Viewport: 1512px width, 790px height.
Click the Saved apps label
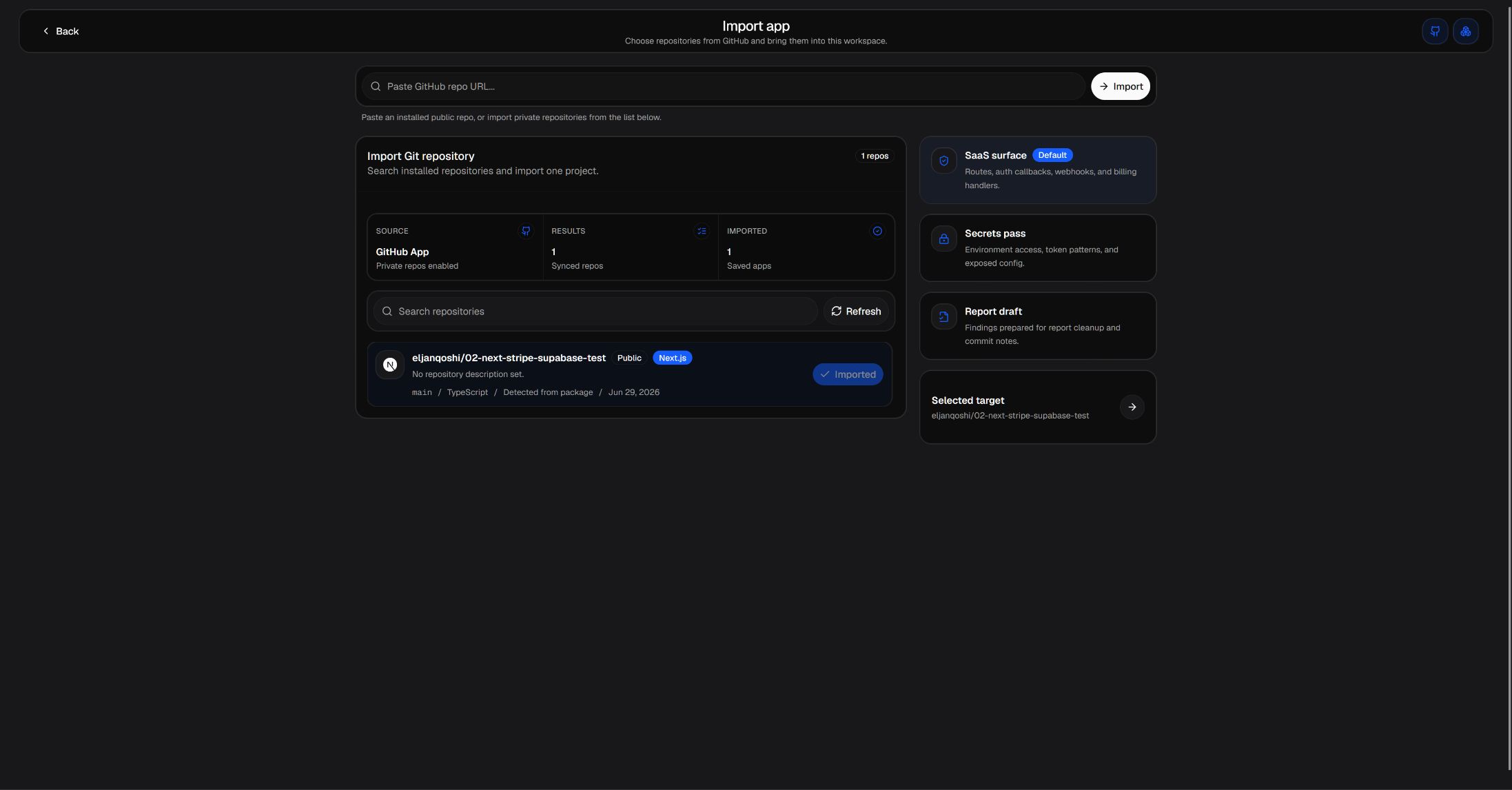tap(749, 266)
